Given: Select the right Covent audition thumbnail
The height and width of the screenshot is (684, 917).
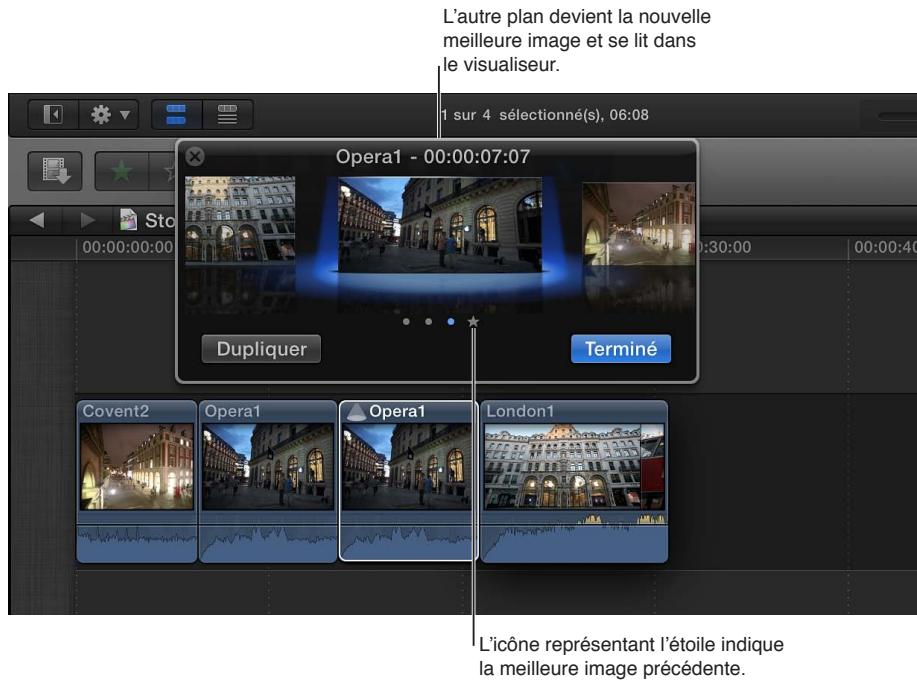Looking at the screenshot, I should click(638, 223).
